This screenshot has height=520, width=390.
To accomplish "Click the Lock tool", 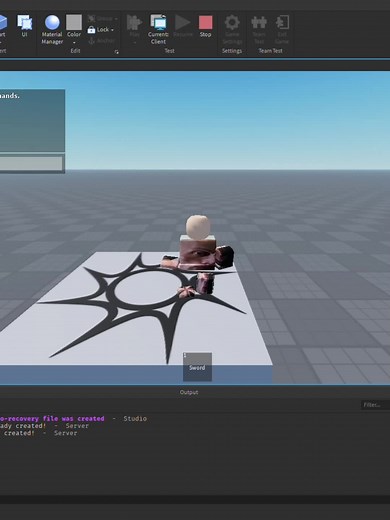I will (98, 30).
